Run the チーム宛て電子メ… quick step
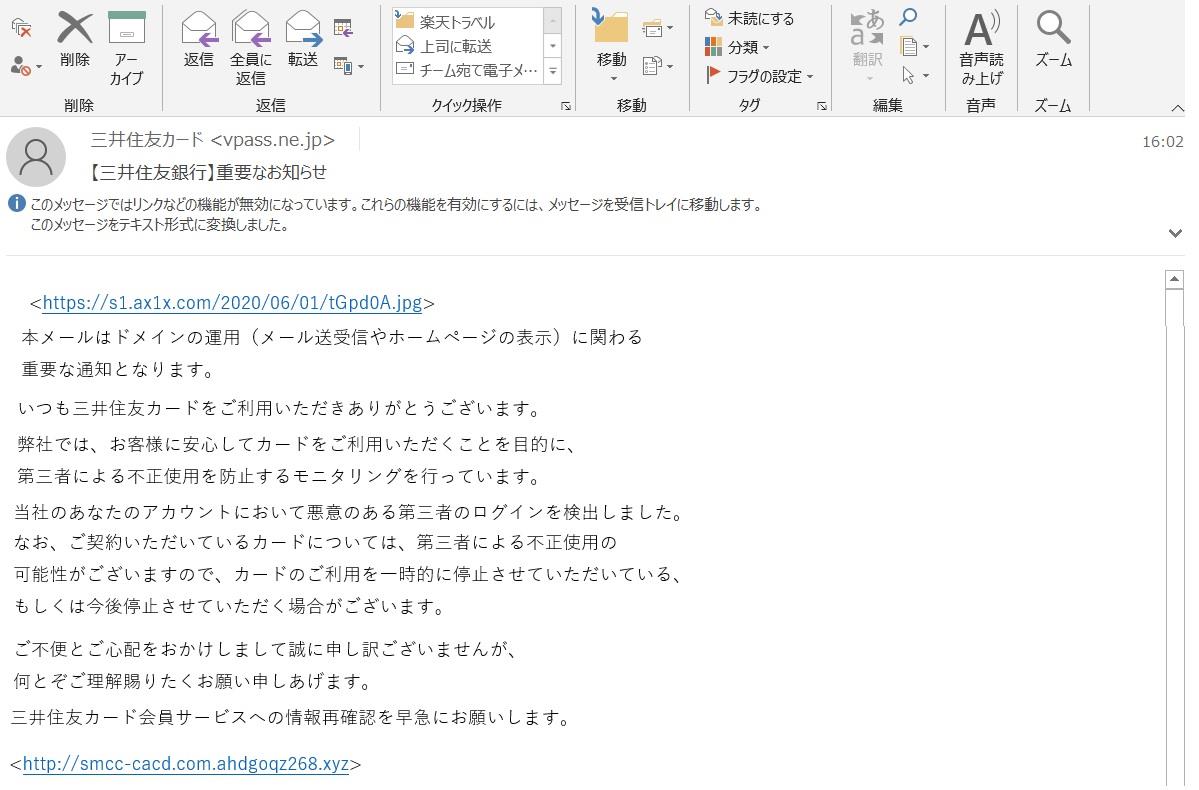This screenshot has width=1199, height=790. click(x=468, y=70)
